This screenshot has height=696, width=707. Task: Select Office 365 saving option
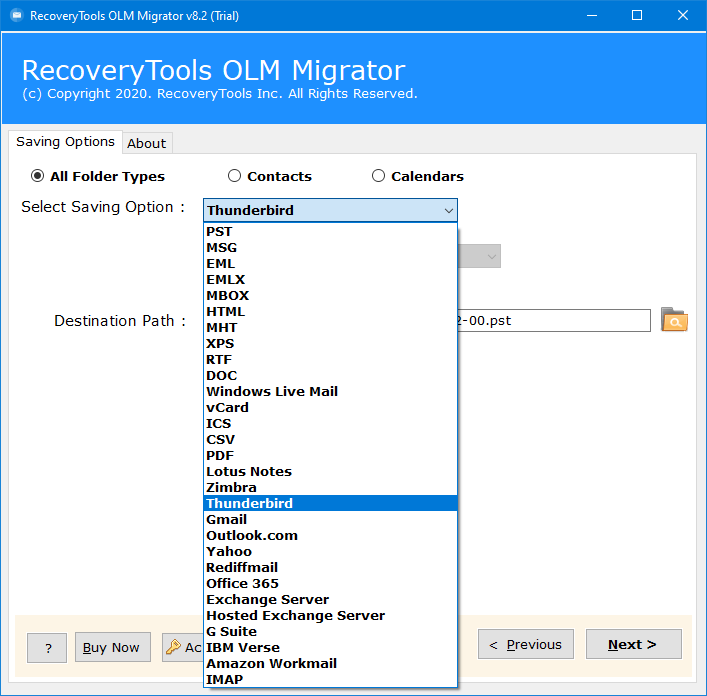pyautogui.click(x=330, y=584)
